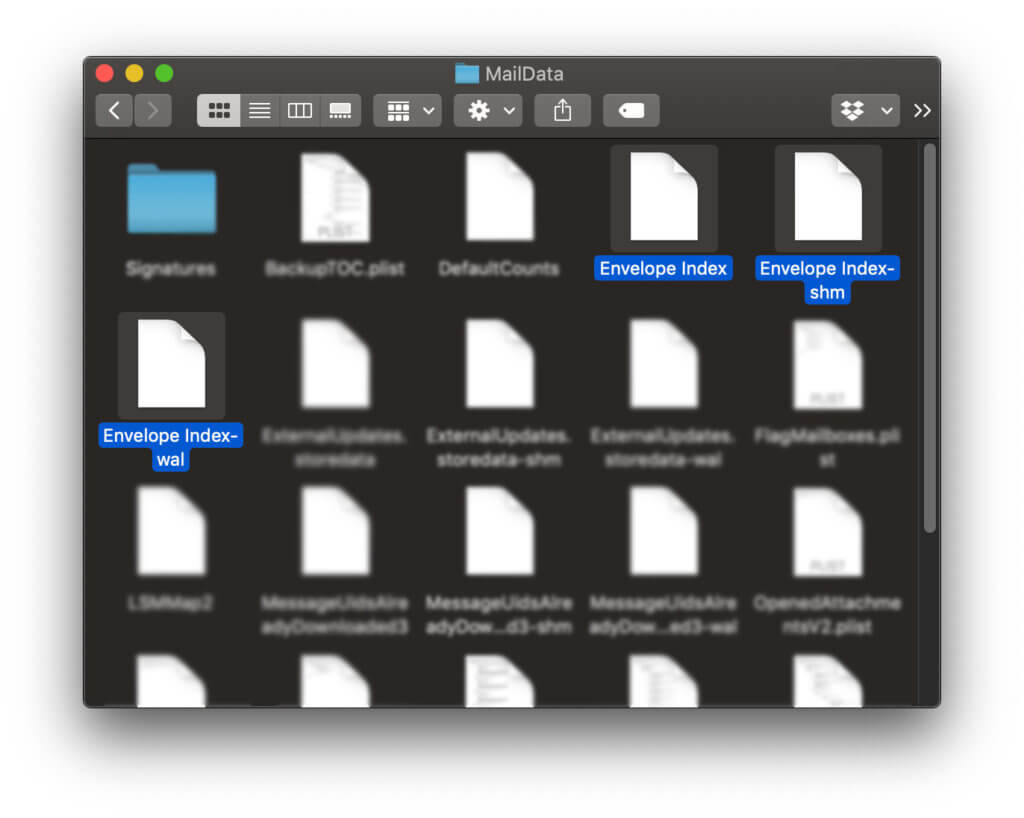Select the MessageUidsAlreadyDow...d3-shm file icon
The image size is (1024, 818).
click(500, 531)
